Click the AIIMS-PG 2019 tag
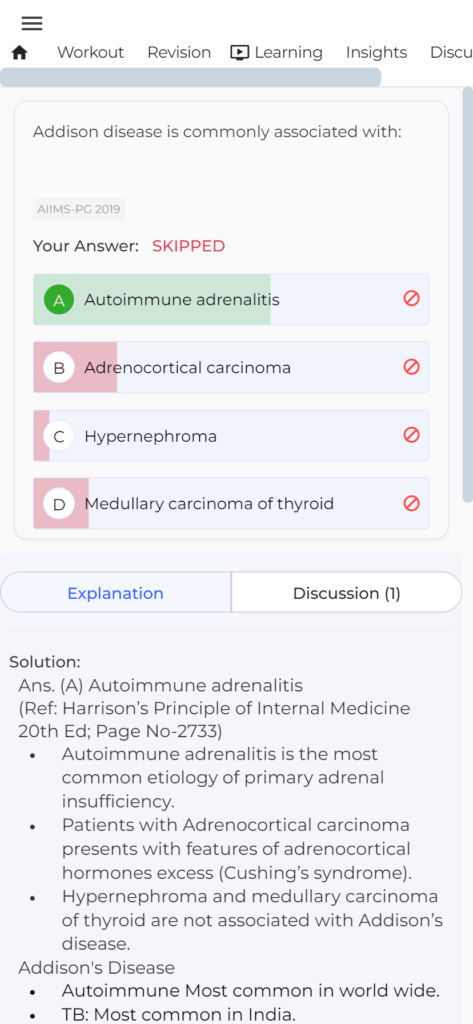The width and height of the screenshot is (473, 1024). (79, 210)
